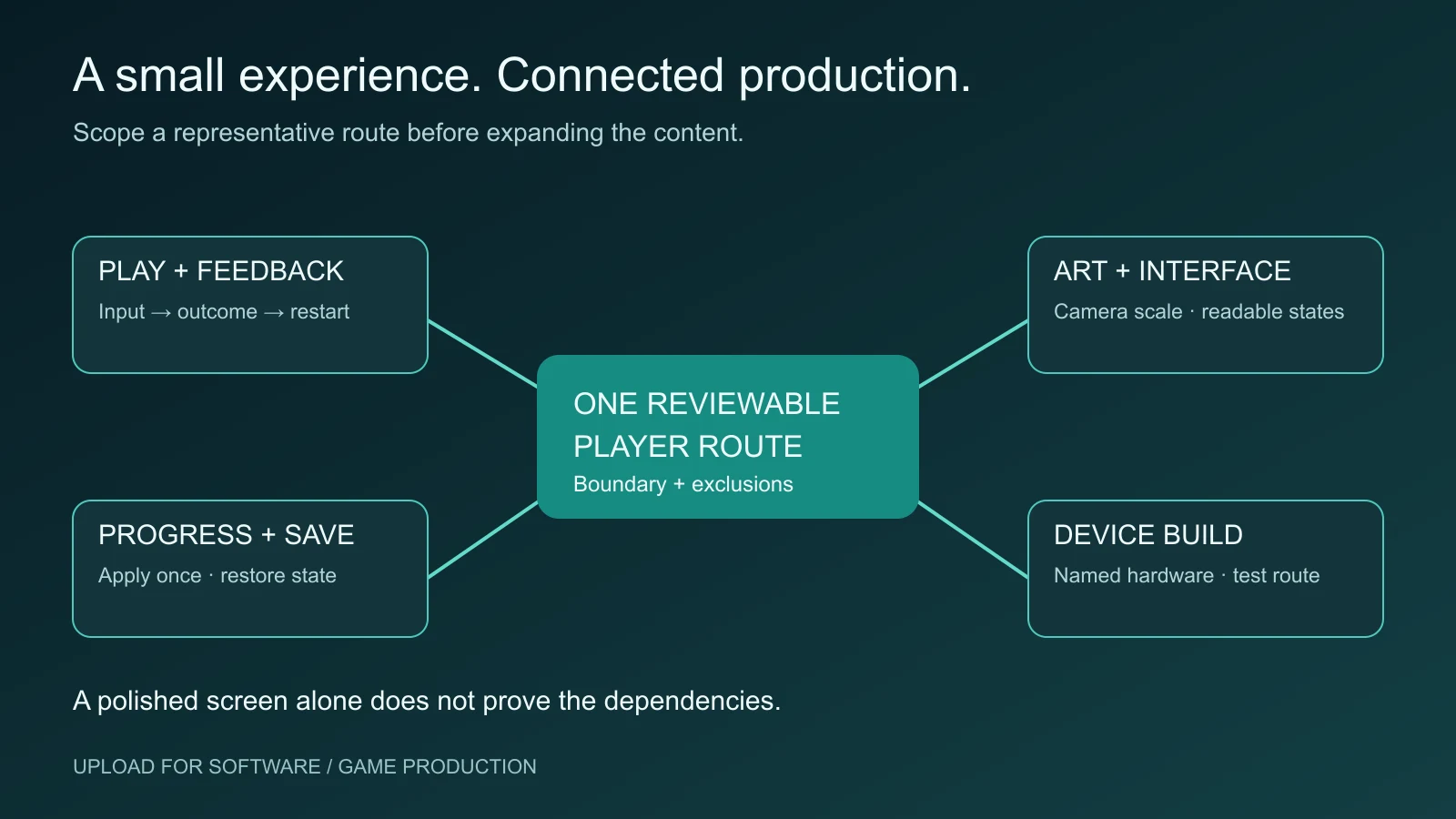Select the 'PROGRESS + SAVE' heading
The image size is (1456, 819).
pos(226,535)
